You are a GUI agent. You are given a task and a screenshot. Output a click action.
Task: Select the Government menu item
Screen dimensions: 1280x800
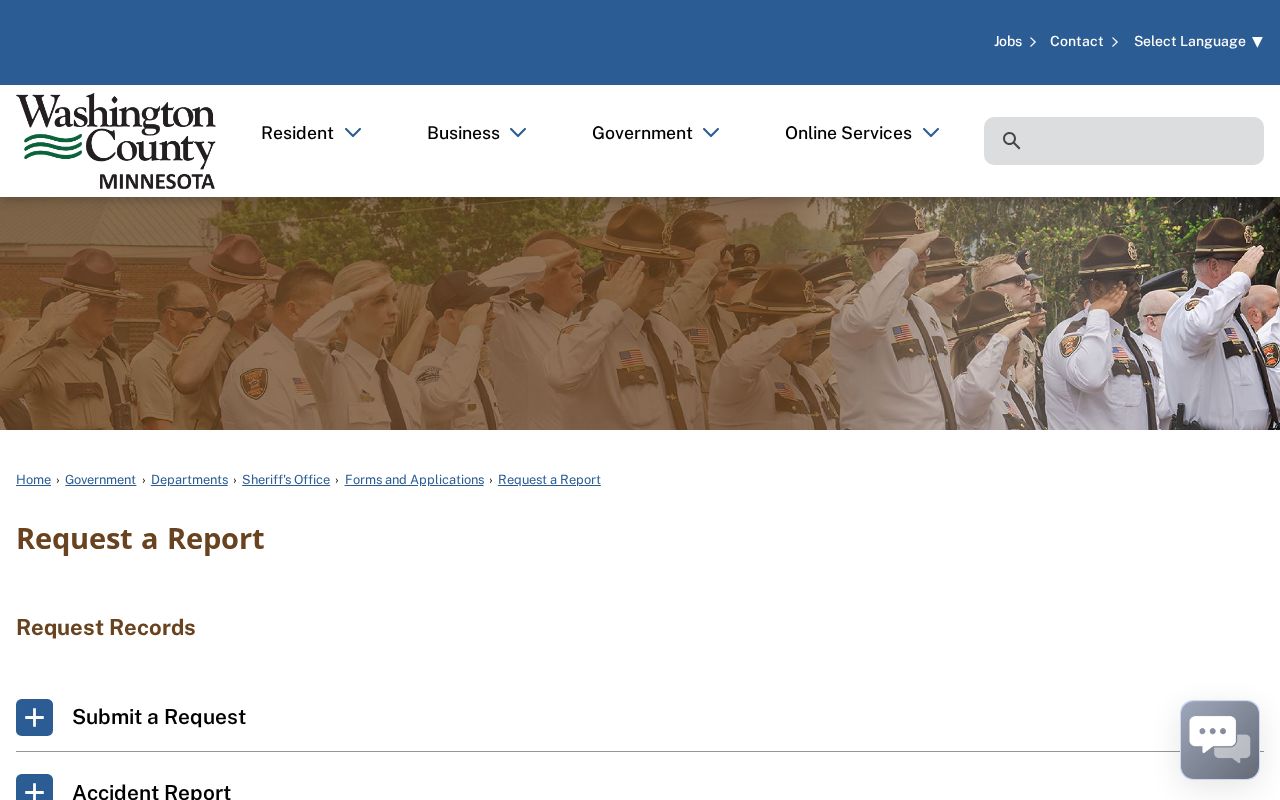[642, 133]
